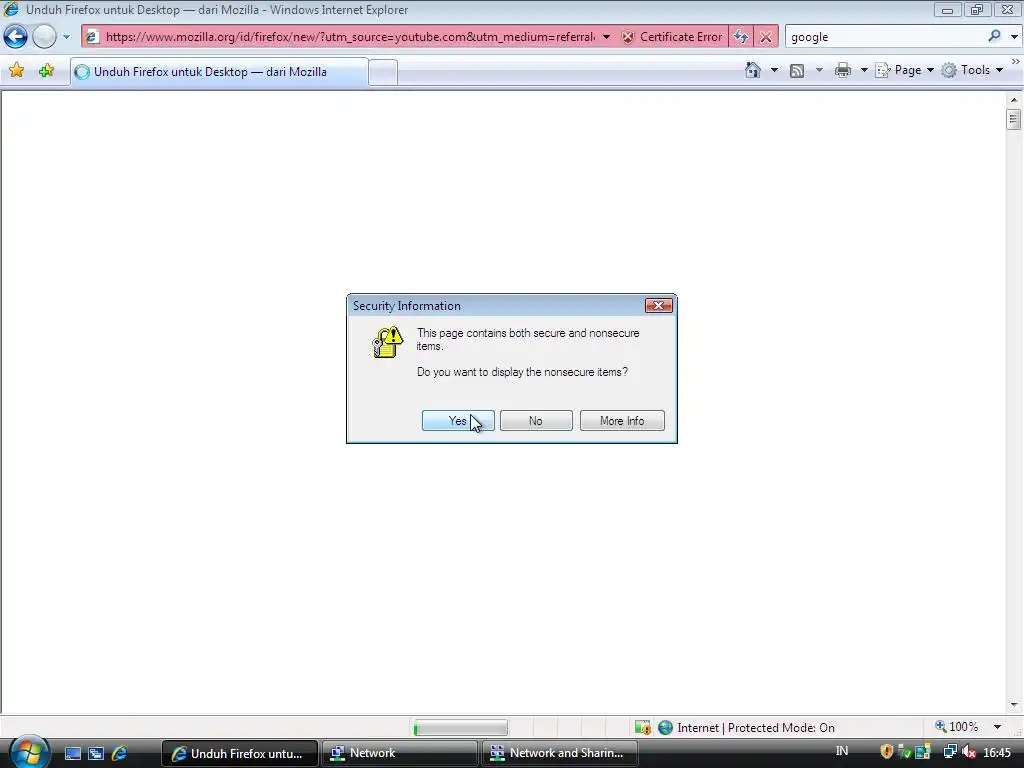The width and height of the screenshot is (1024, 768).
Task: Open the Windows Start menu orb
Action: [29, 752]
